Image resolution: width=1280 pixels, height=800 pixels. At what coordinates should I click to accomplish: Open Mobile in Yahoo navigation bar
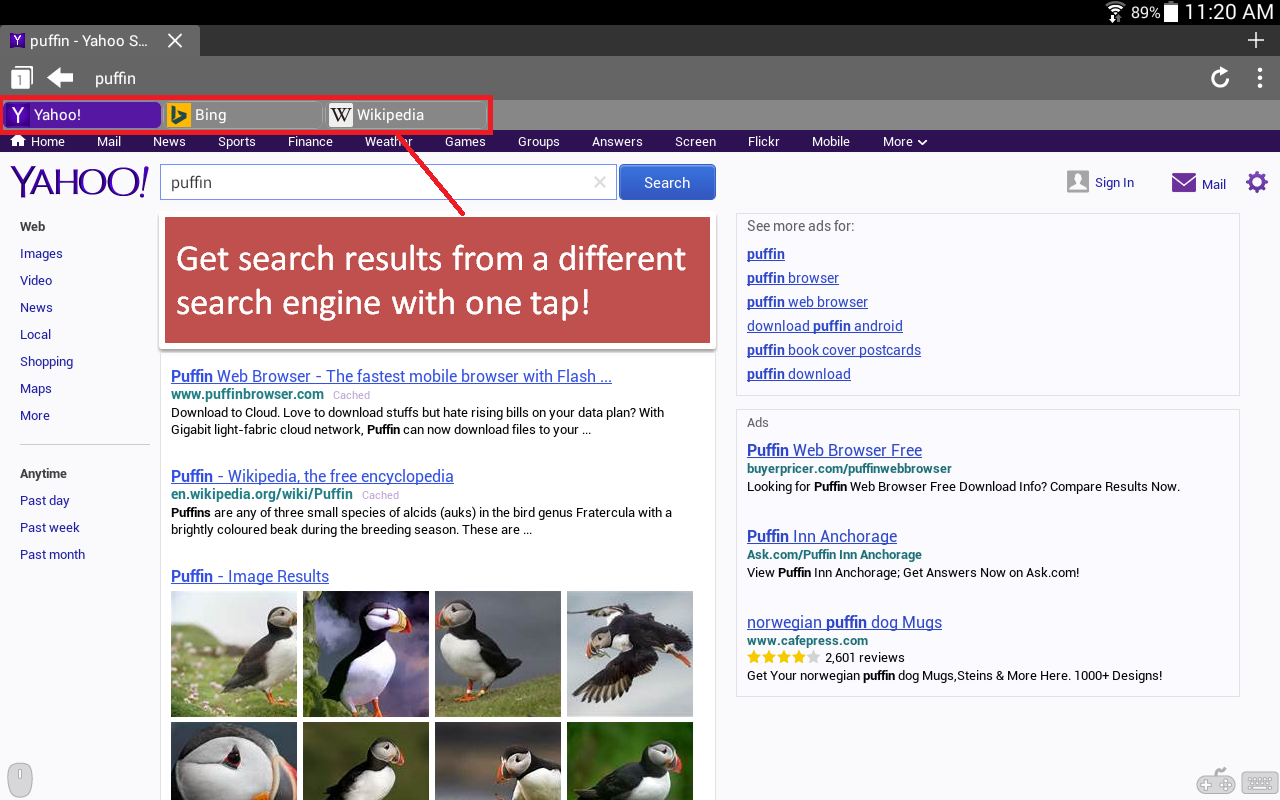[831, 142]
